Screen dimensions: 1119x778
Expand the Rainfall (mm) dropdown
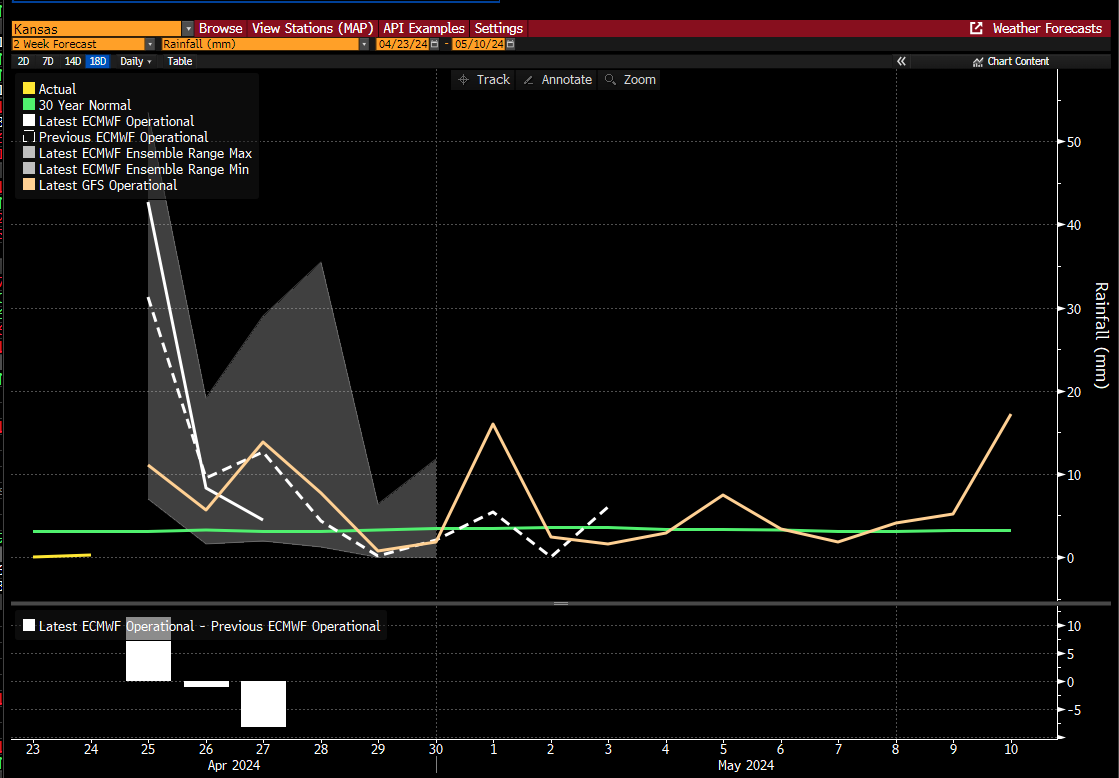pyautogui.click(x=364, y=44)
